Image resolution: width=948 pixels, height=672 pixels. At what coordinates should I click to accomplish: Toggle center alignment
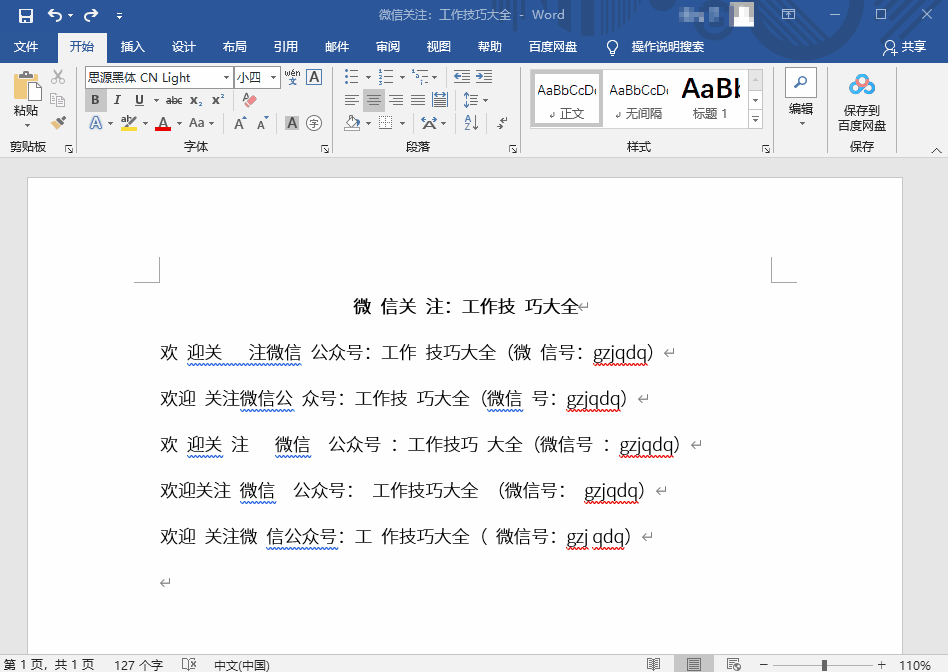[374, 100]
